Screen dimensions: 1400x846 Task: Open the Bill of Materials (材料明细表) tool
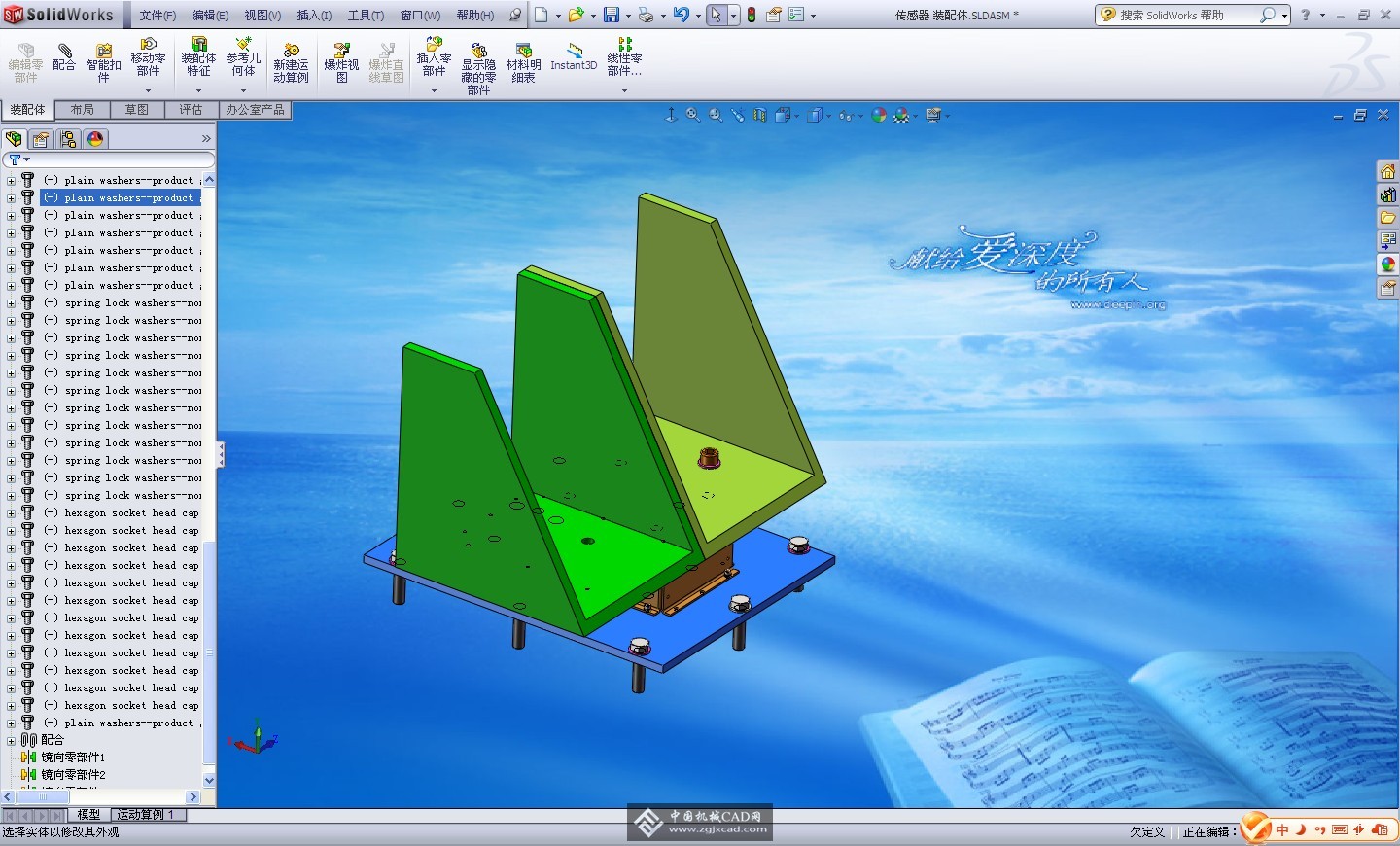click(x=523, y=62)
